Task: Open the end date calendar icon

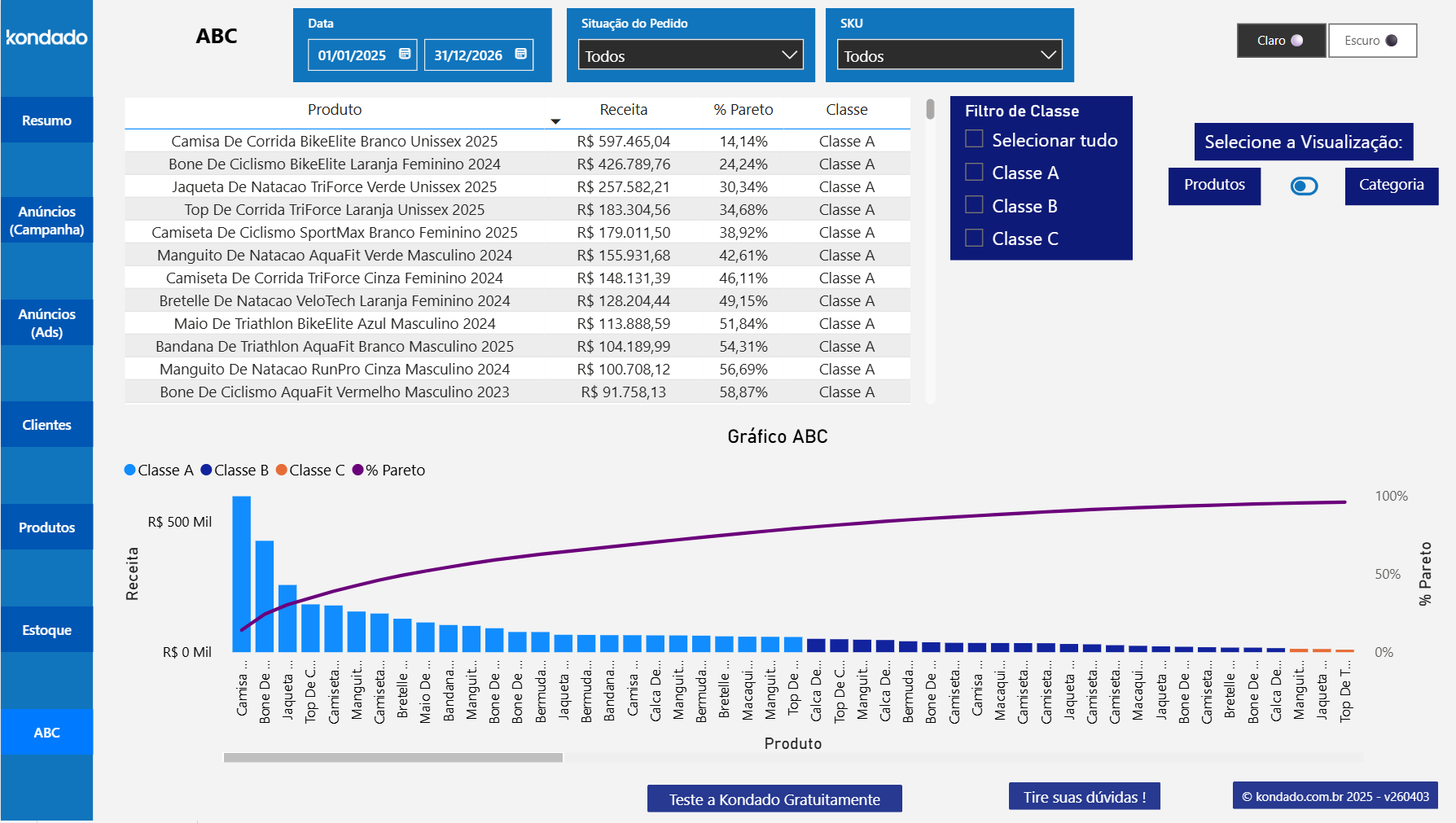Action: coord(521,55)
